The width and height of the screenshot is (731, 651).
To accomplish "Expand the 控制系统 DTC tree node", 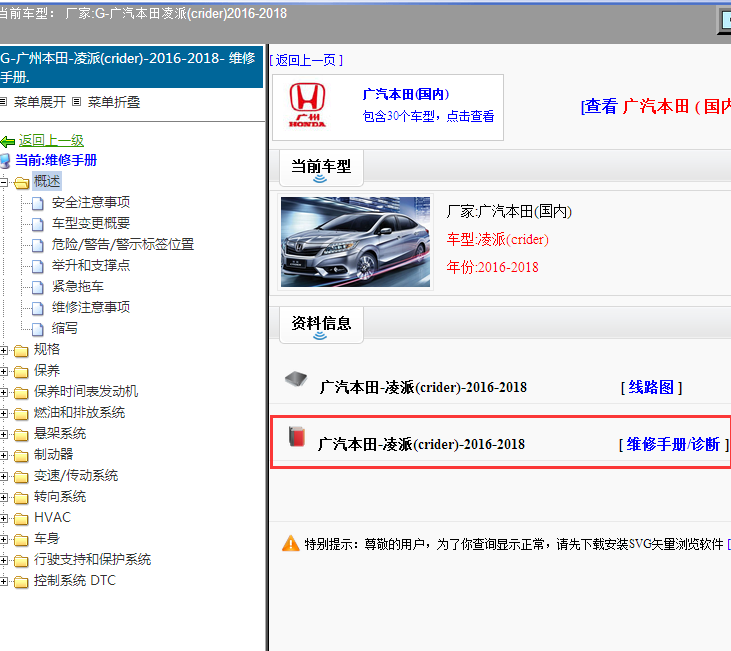I will tap(3, 582).
